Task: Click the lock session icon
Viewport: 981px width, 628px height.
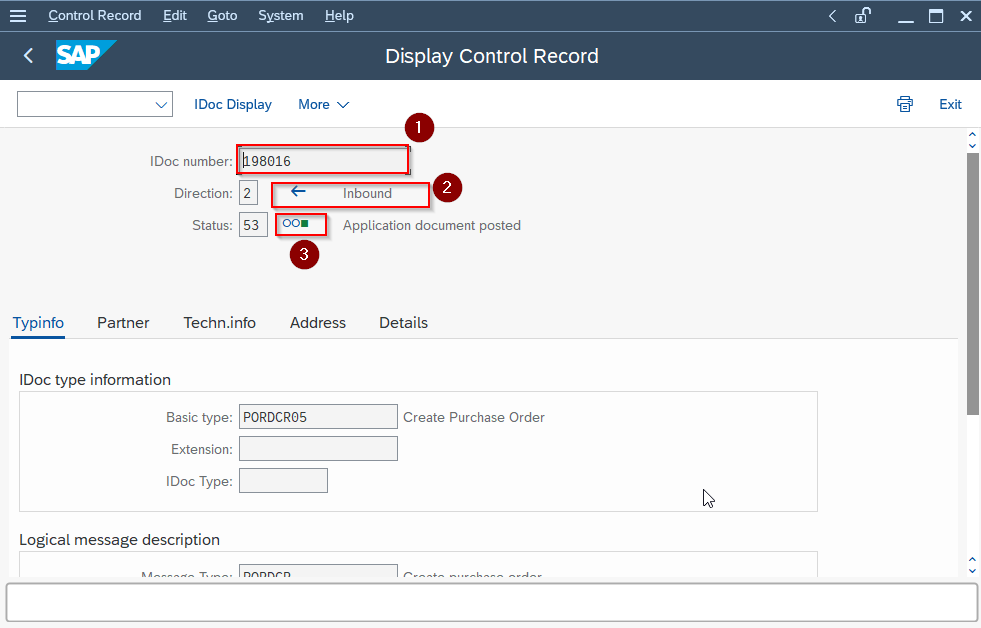Action: click(x=863, y=16)
